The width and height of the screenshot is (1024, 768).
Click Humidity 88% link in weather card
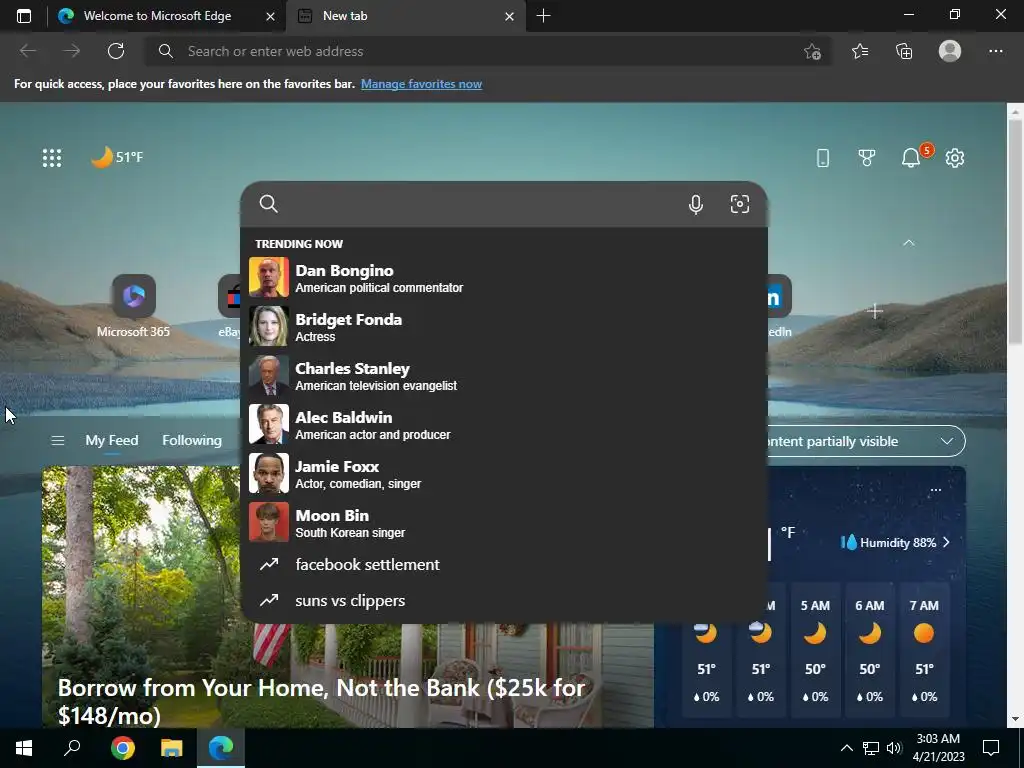895,543
